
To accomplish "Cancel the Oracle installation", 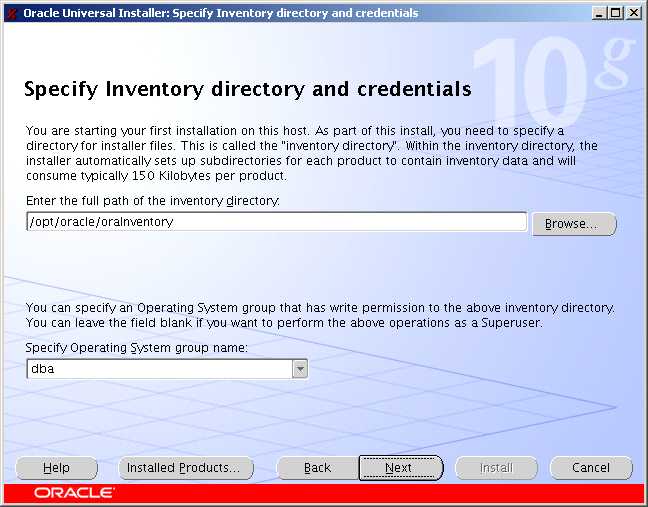I will click(591, 468).
